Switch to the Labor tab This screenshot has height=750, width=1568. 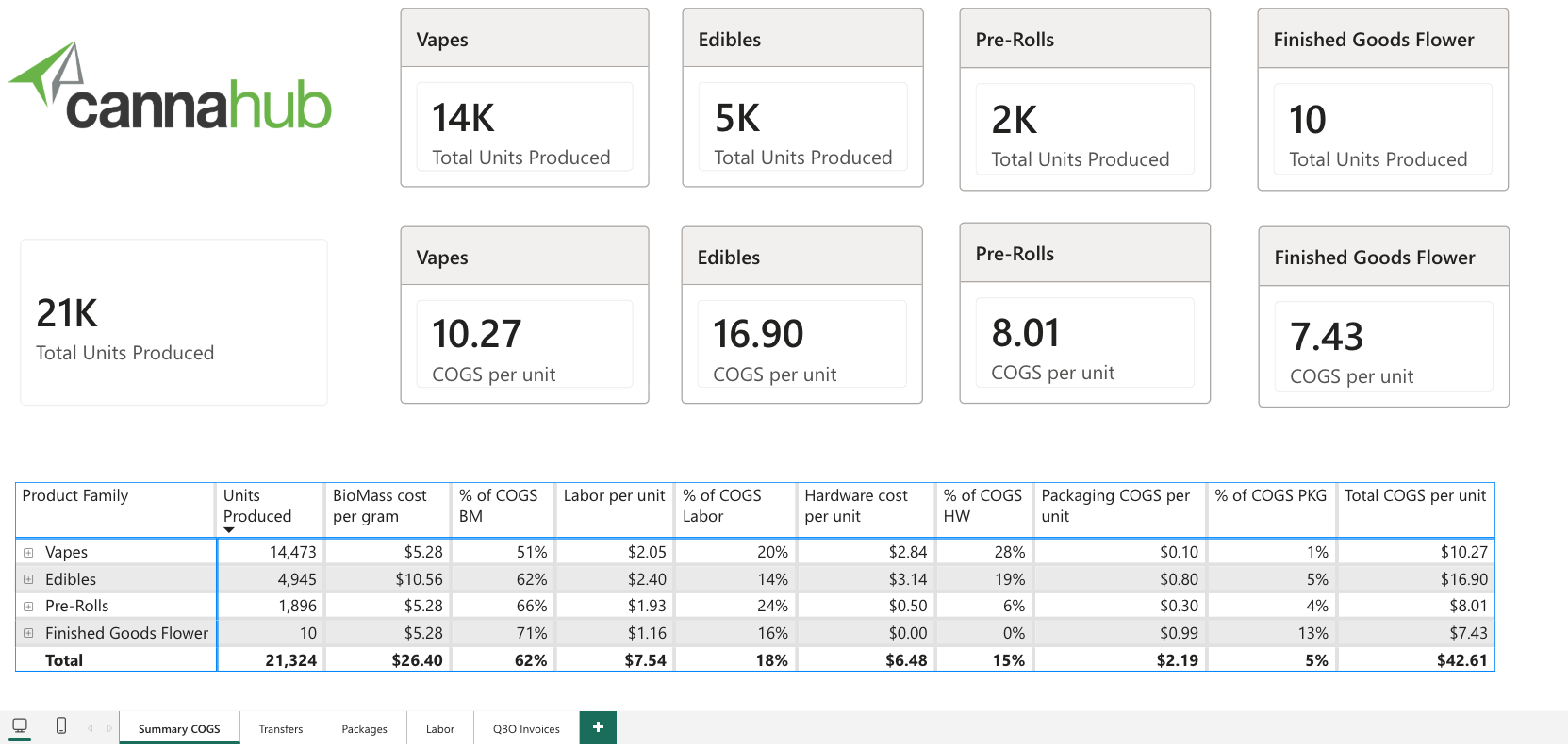point(440,728)
